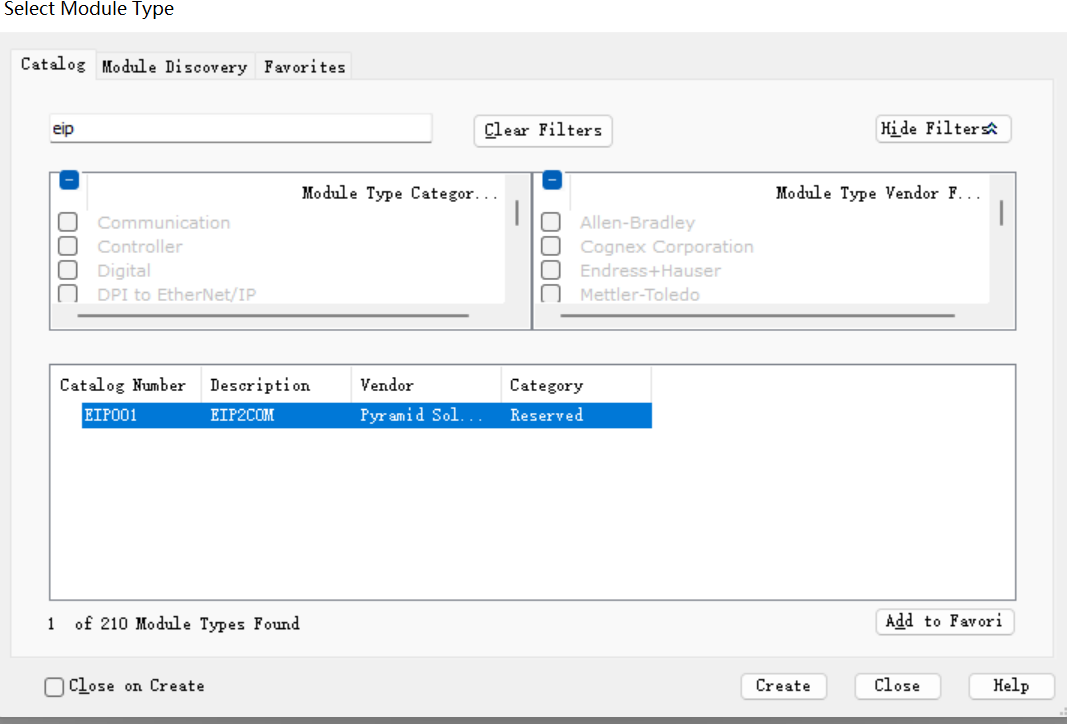
Task: Check the Communication category checkbox
Action: pos(68,222)
